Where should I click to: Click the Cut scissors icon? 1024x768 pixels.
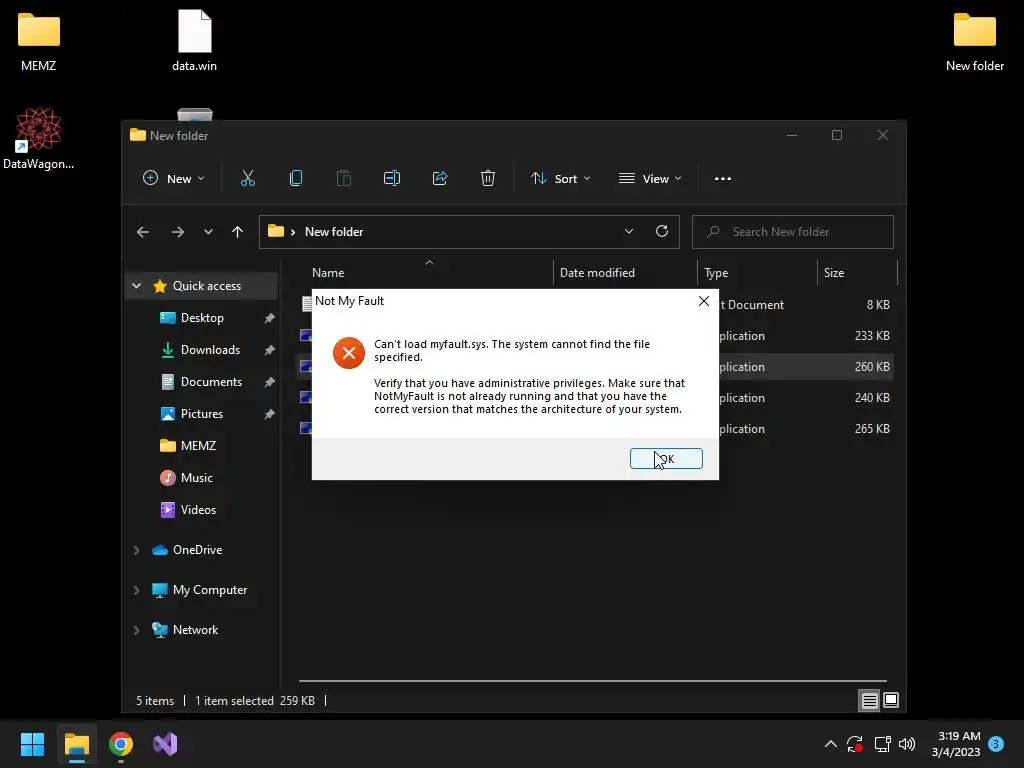248,178
